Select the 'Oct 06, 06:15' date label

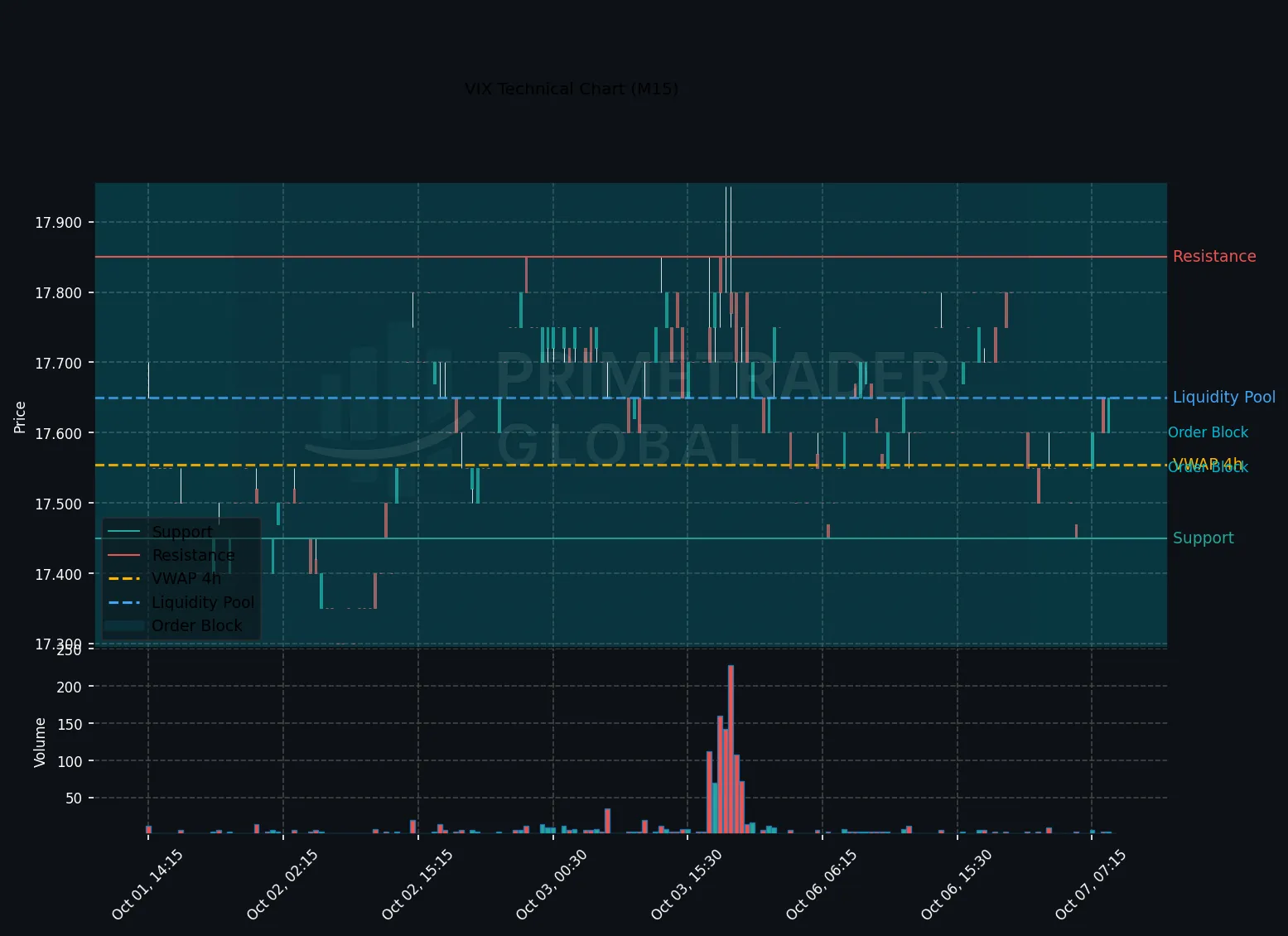coord(822,884)
